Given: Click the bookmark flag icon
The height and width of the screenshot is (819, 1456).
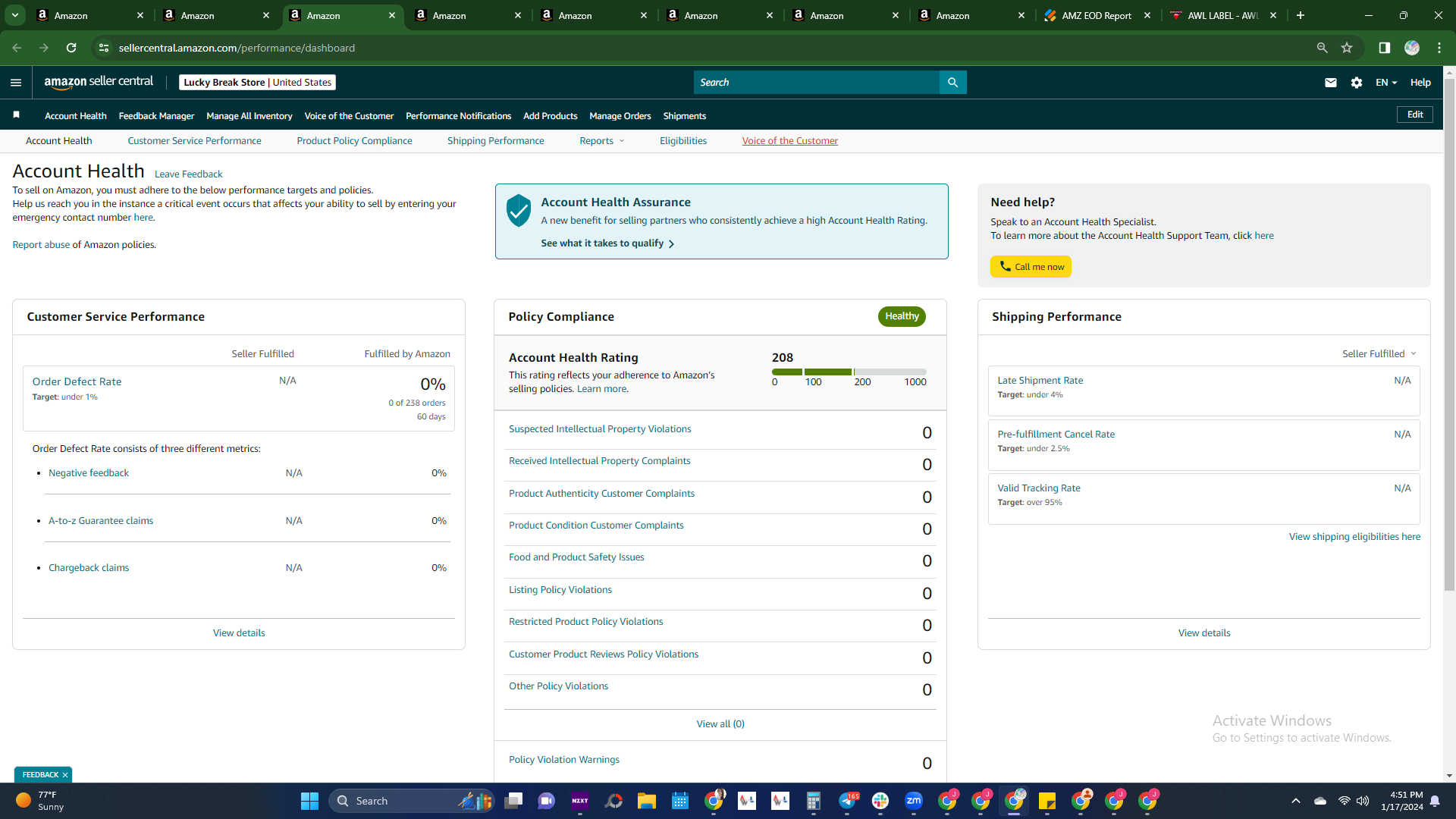Looking at the screenshot, I should point(16,115).
